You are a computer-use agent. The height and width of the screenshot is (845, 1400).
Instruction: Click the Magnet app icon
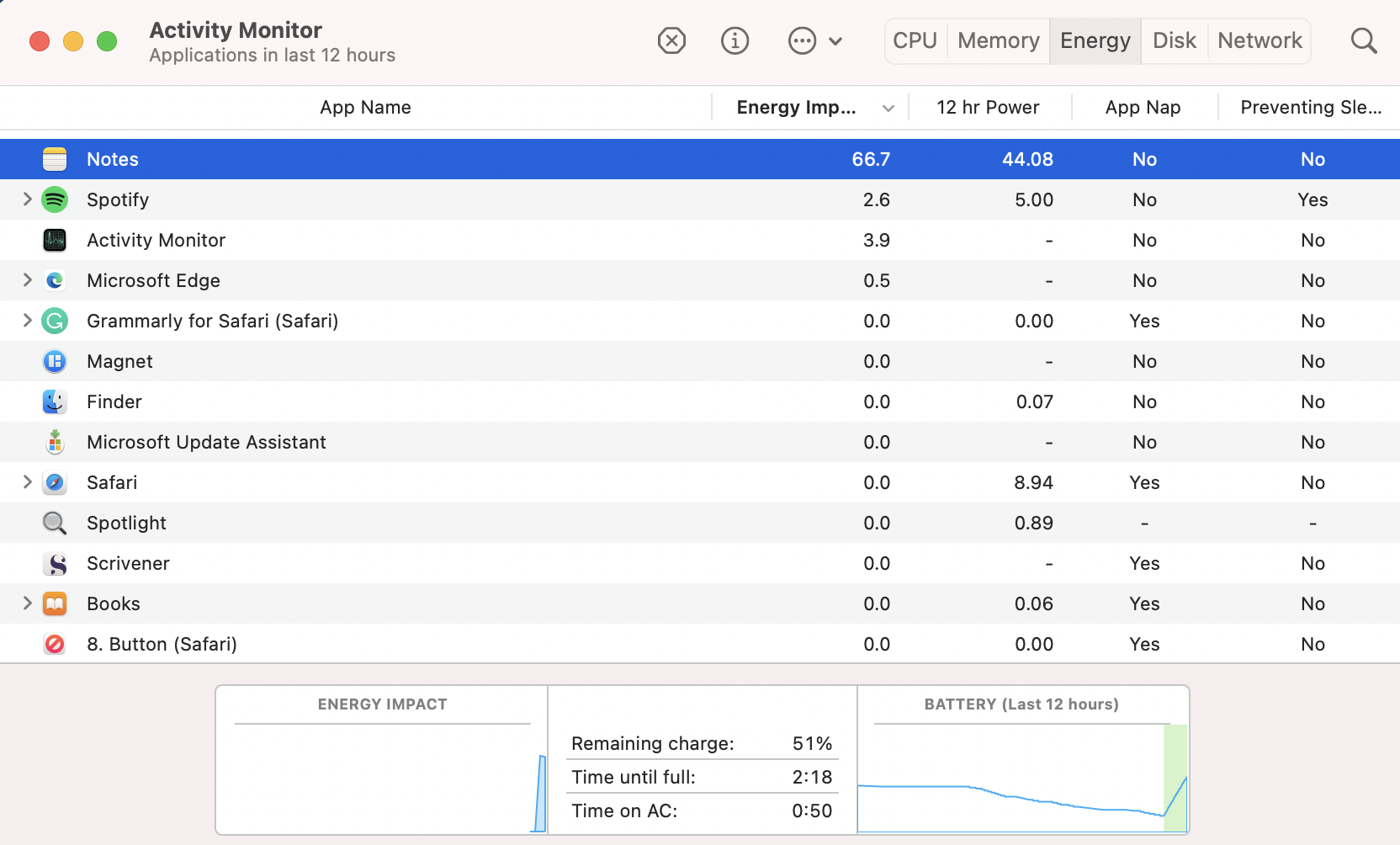55,361
